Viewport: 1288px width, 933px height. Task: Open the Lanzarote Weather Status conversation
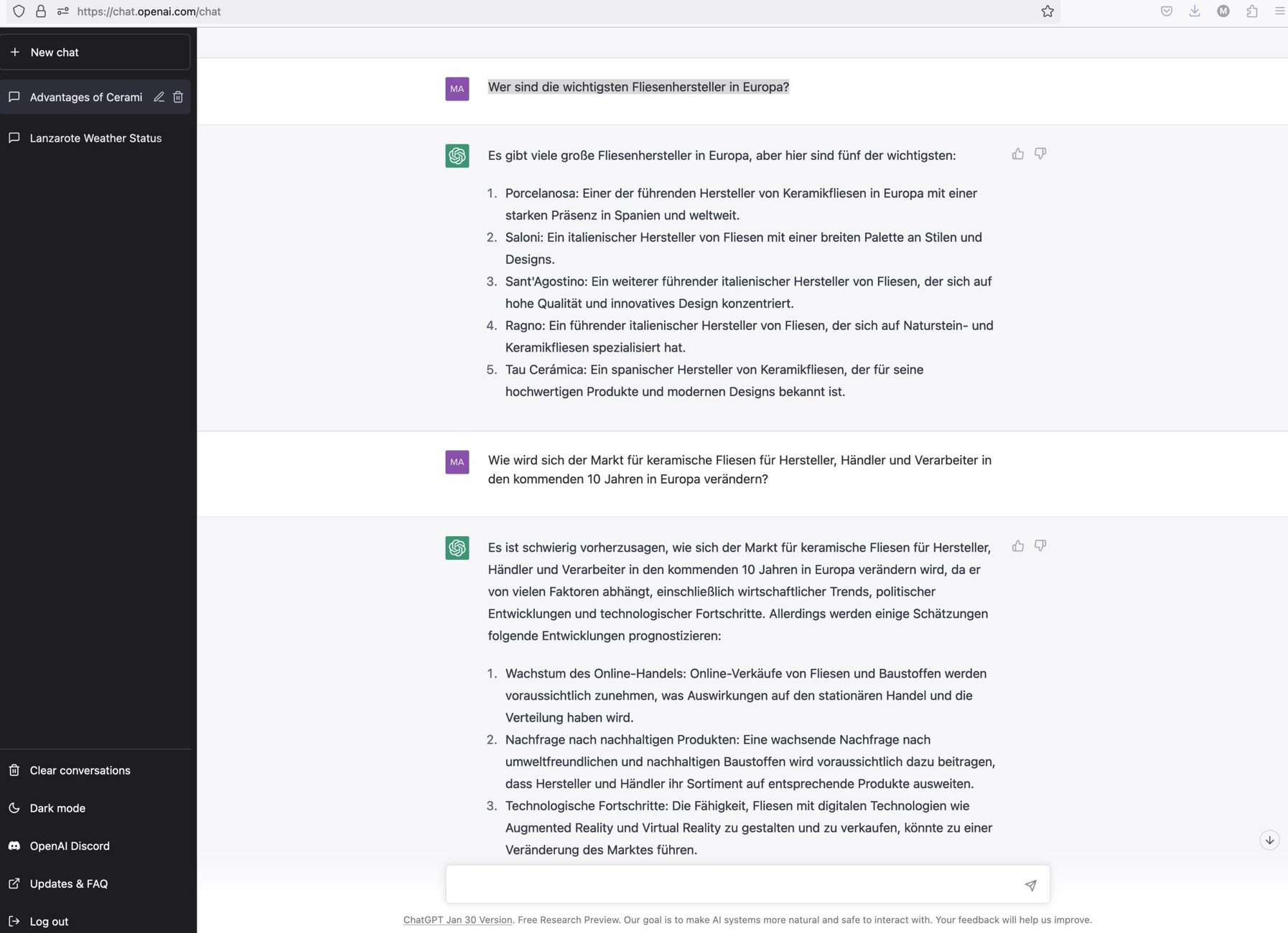pos(95,138)
